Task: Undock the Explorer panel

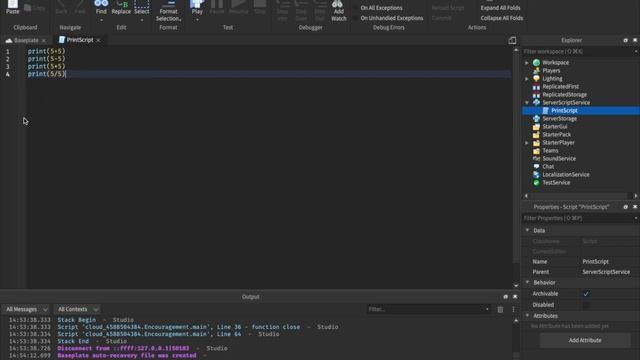Action: 625,40
